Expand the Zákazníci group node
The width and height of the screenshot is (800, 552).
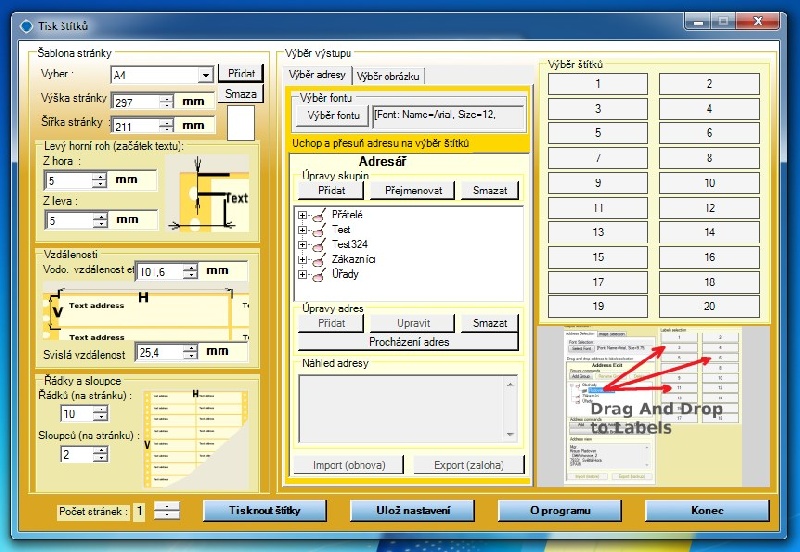point(303,260)
